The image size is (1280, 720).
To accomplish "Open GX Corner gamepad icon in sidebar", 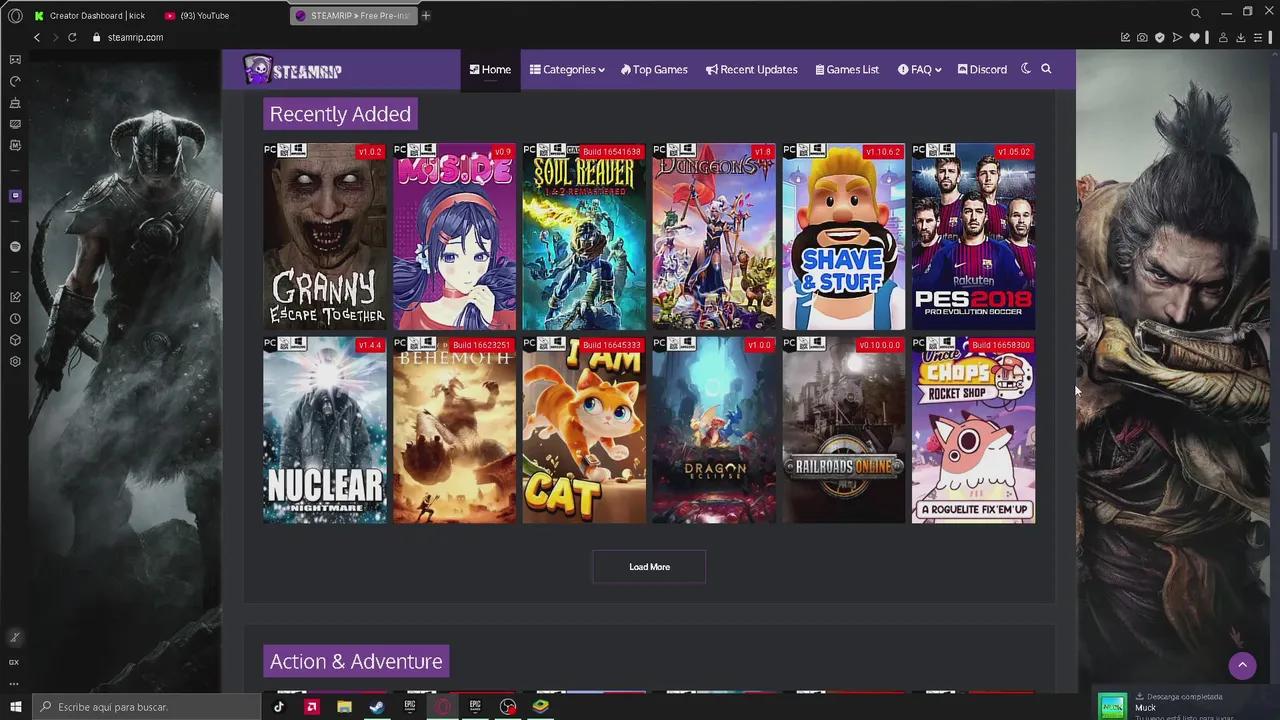I will [15, 60].
